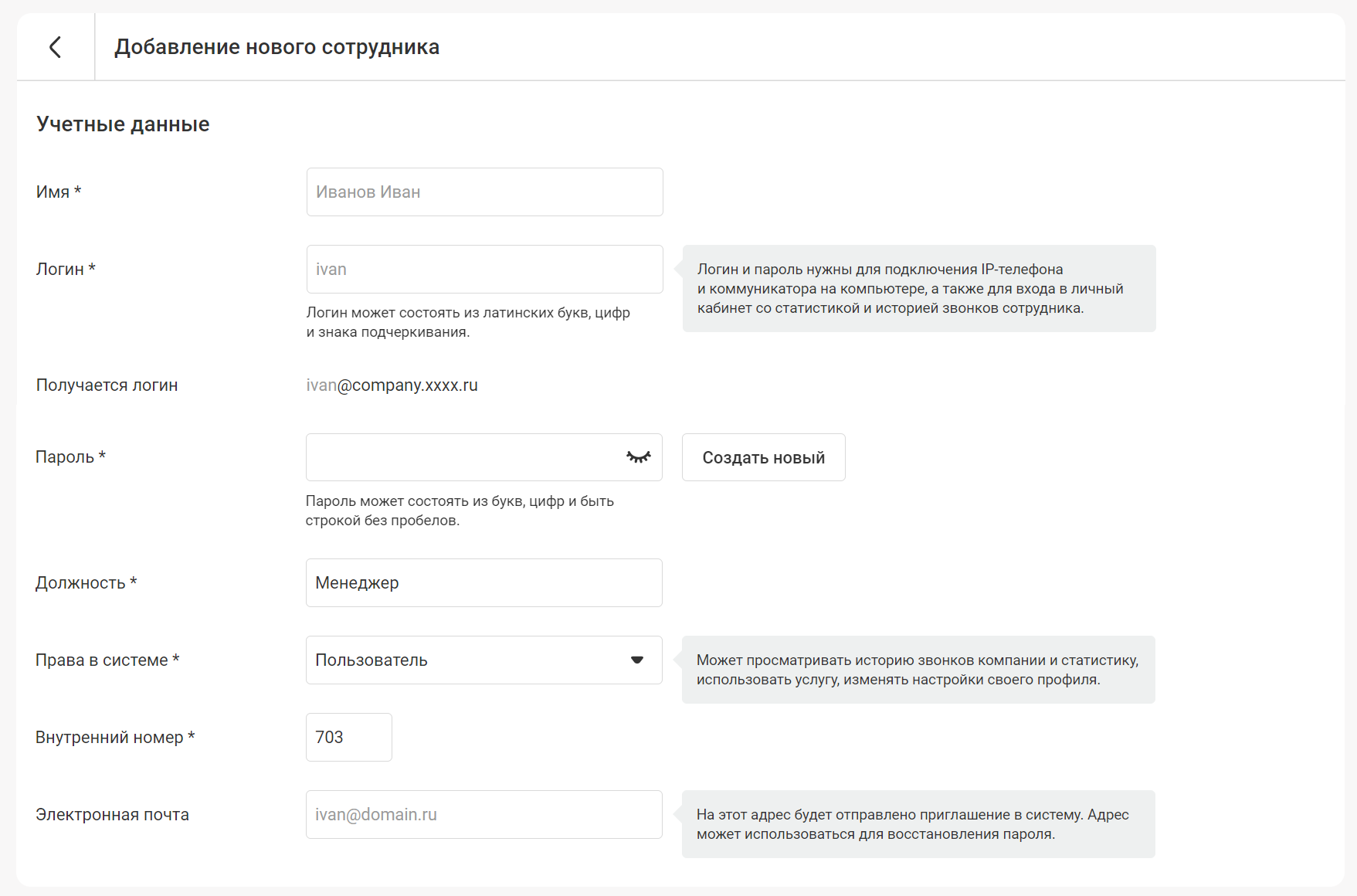Screen dimensions: 1357x896
Task: Focus the Логин input field
Action: 485,269
